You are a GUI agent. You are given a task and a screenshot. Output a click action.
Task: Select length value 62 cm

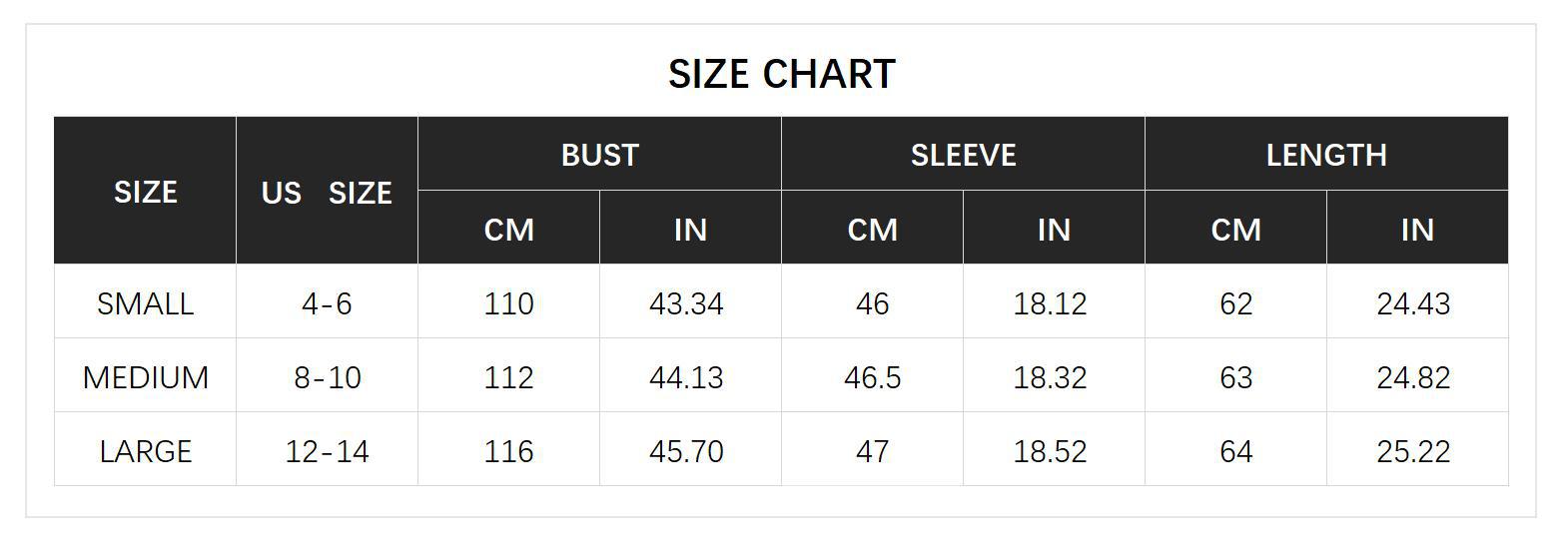point(1235,303)
